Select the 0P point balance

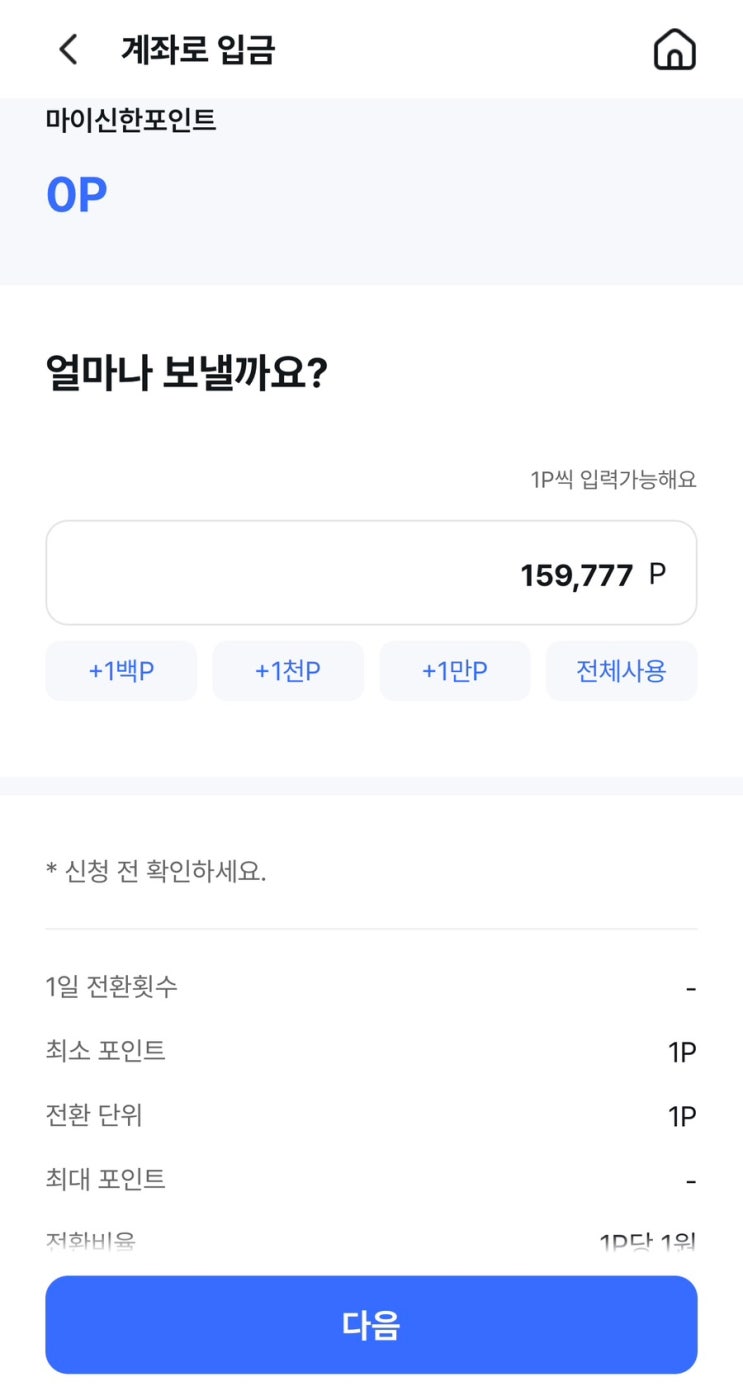click(77, 195)
